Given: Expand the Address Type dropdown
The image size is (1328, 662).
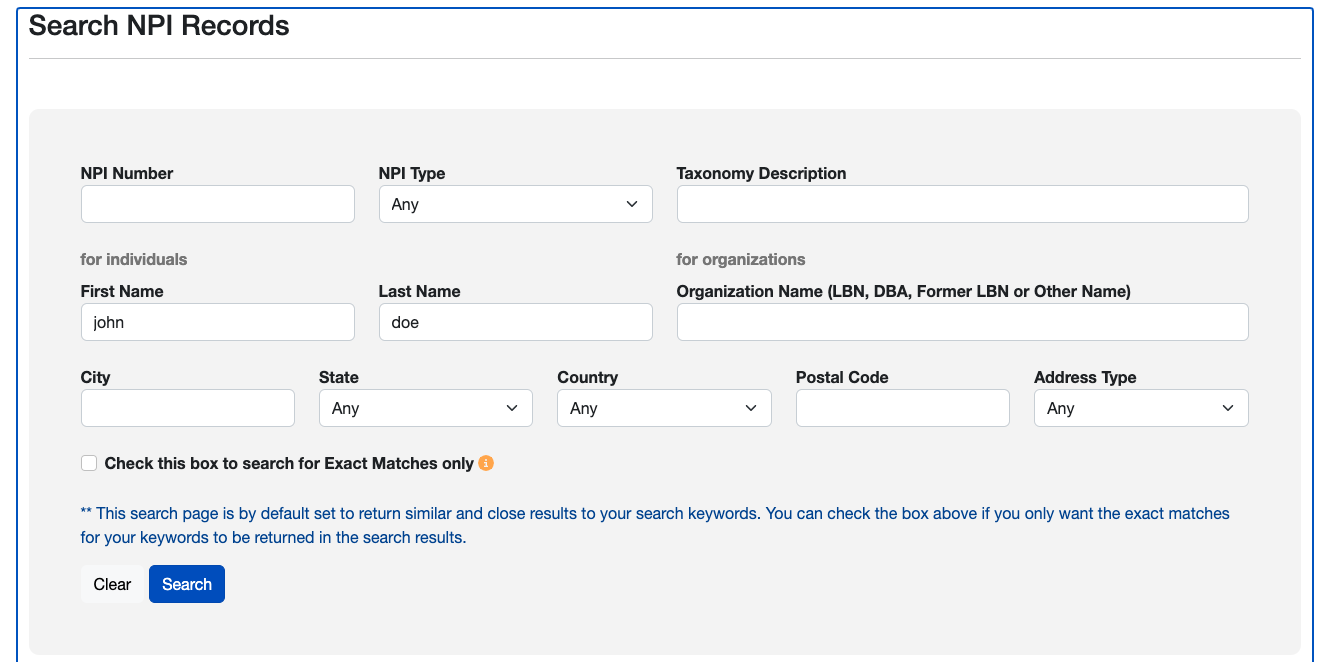Looking at the screenshot, I should click(x=1140, y=408).
